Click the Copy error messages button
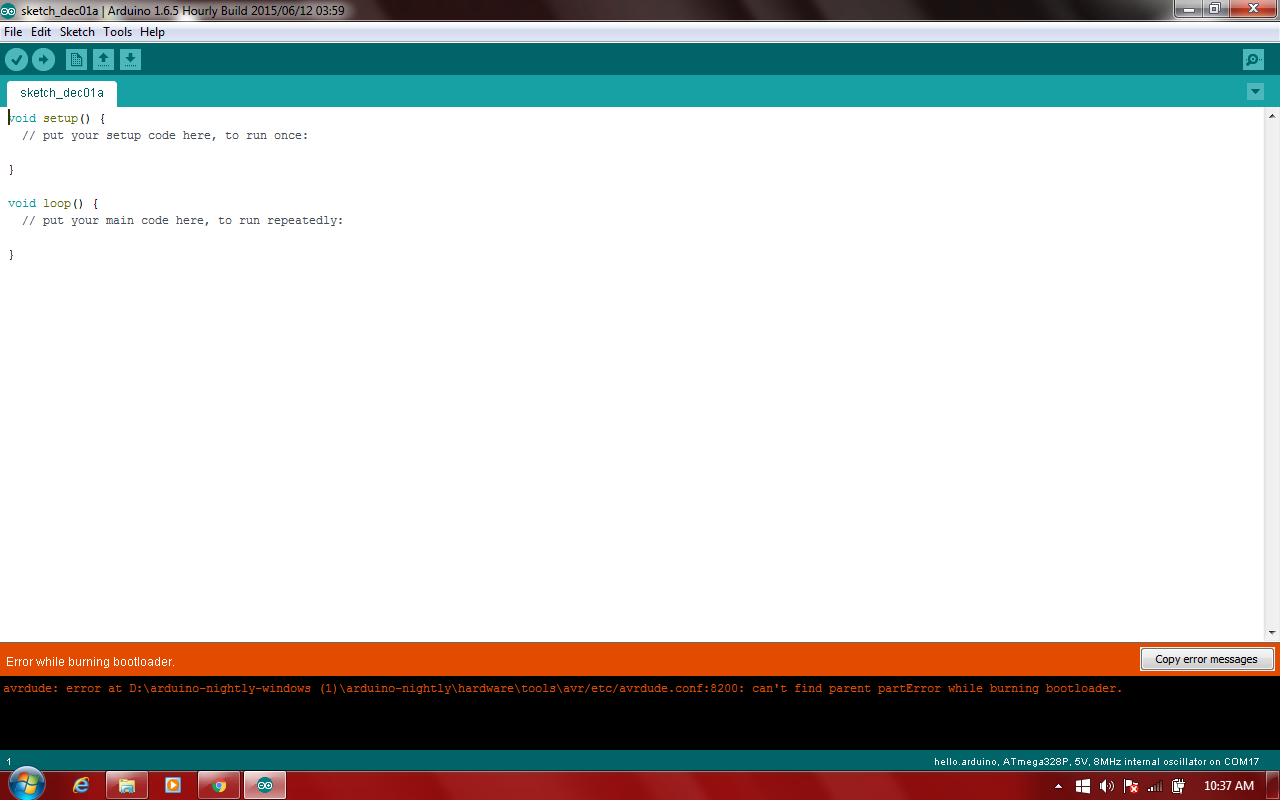Image resolution: width=1280 pixels, height=800 pixels. [x=1207, y=659]
